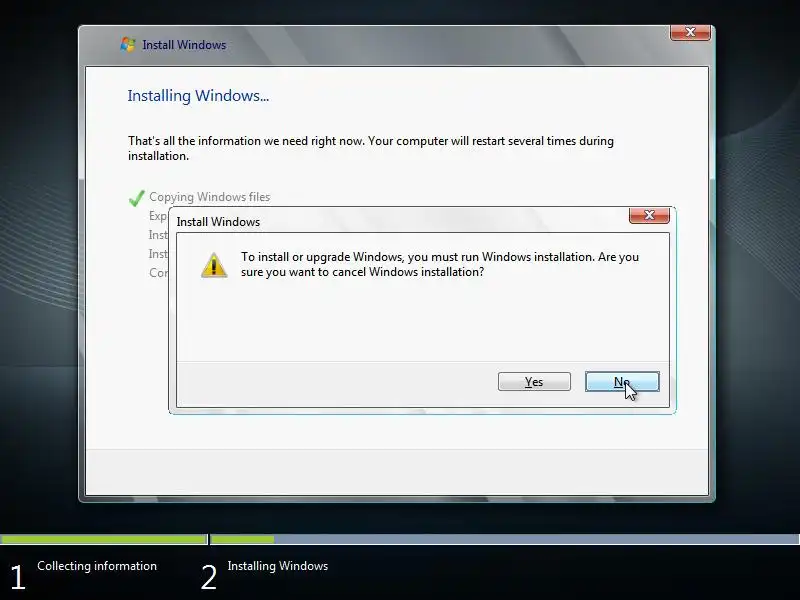This screenshot has height=600, width=800.
Task: Click Yes to cancel Windows installation
Action: pyautogui.click(x=534, y=382)
